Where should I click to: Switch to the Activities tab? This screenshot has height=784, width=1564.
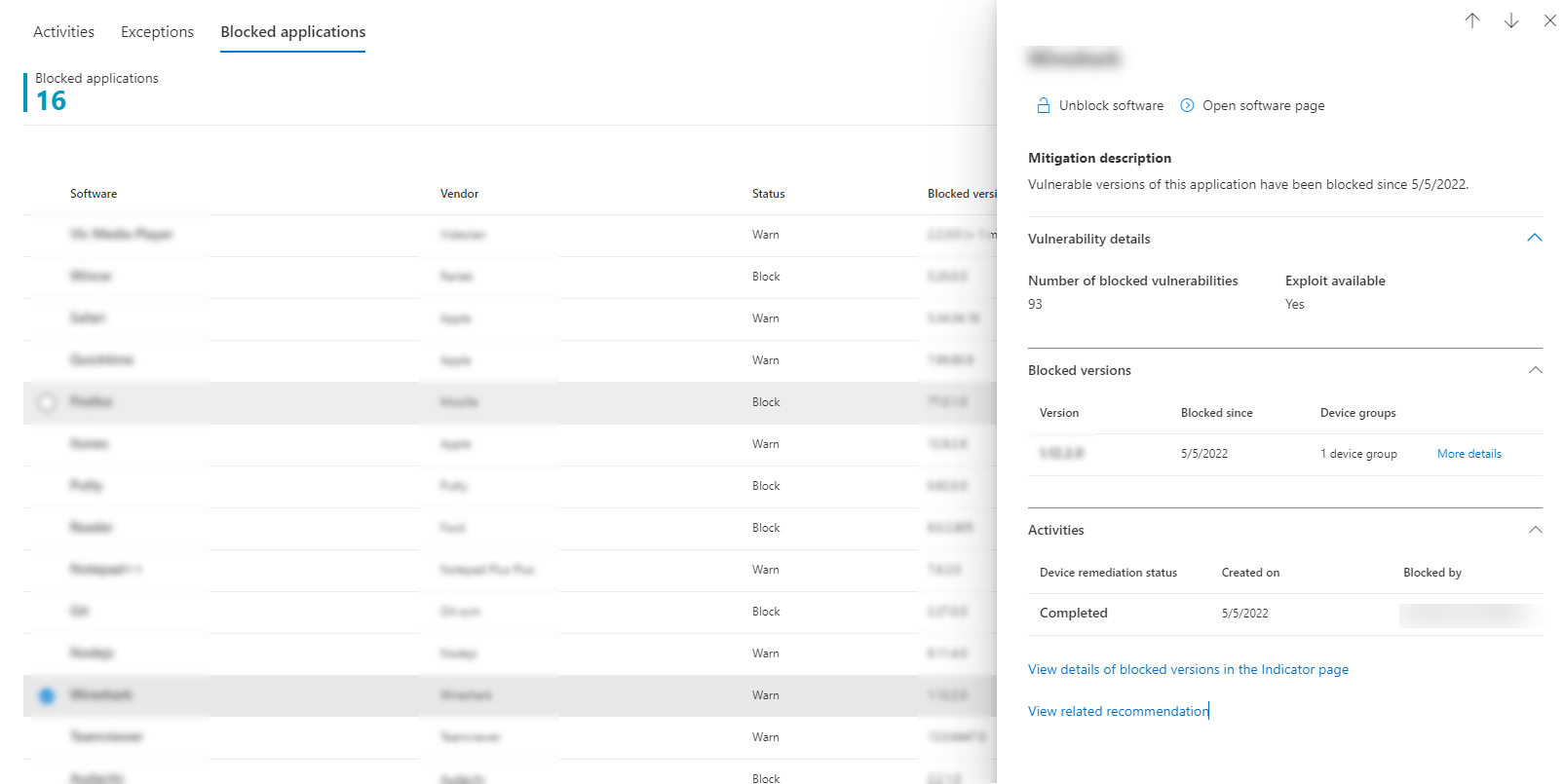click(x=63, y=31)
